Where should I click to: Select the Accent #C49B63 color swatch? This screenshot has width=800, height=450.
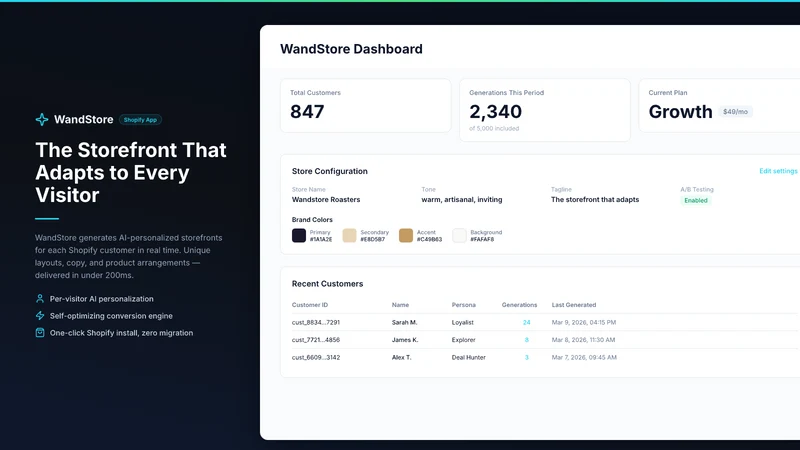click(406, 235)
